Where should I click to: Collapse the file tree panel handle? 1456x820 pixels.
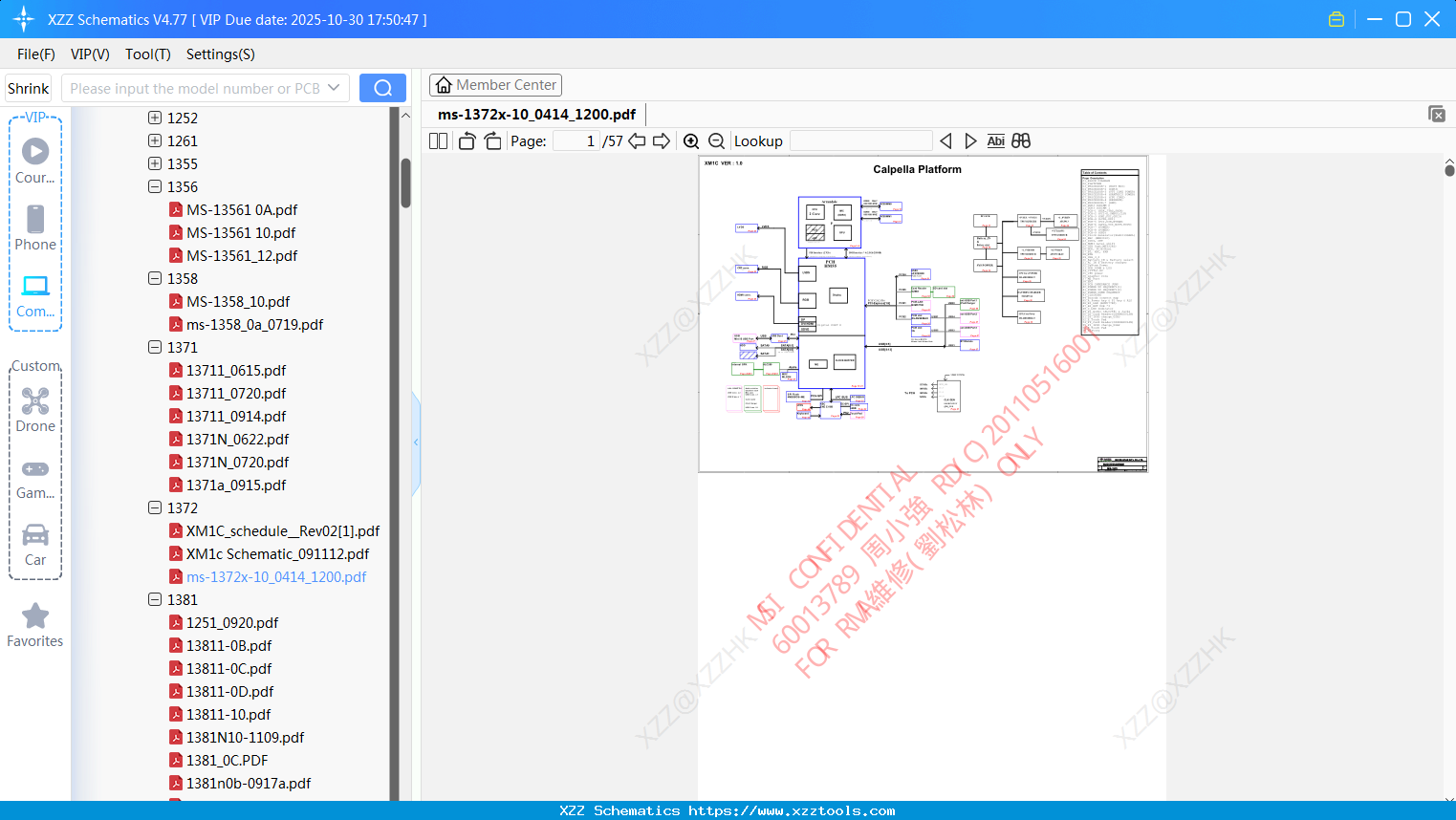[416, 442]
